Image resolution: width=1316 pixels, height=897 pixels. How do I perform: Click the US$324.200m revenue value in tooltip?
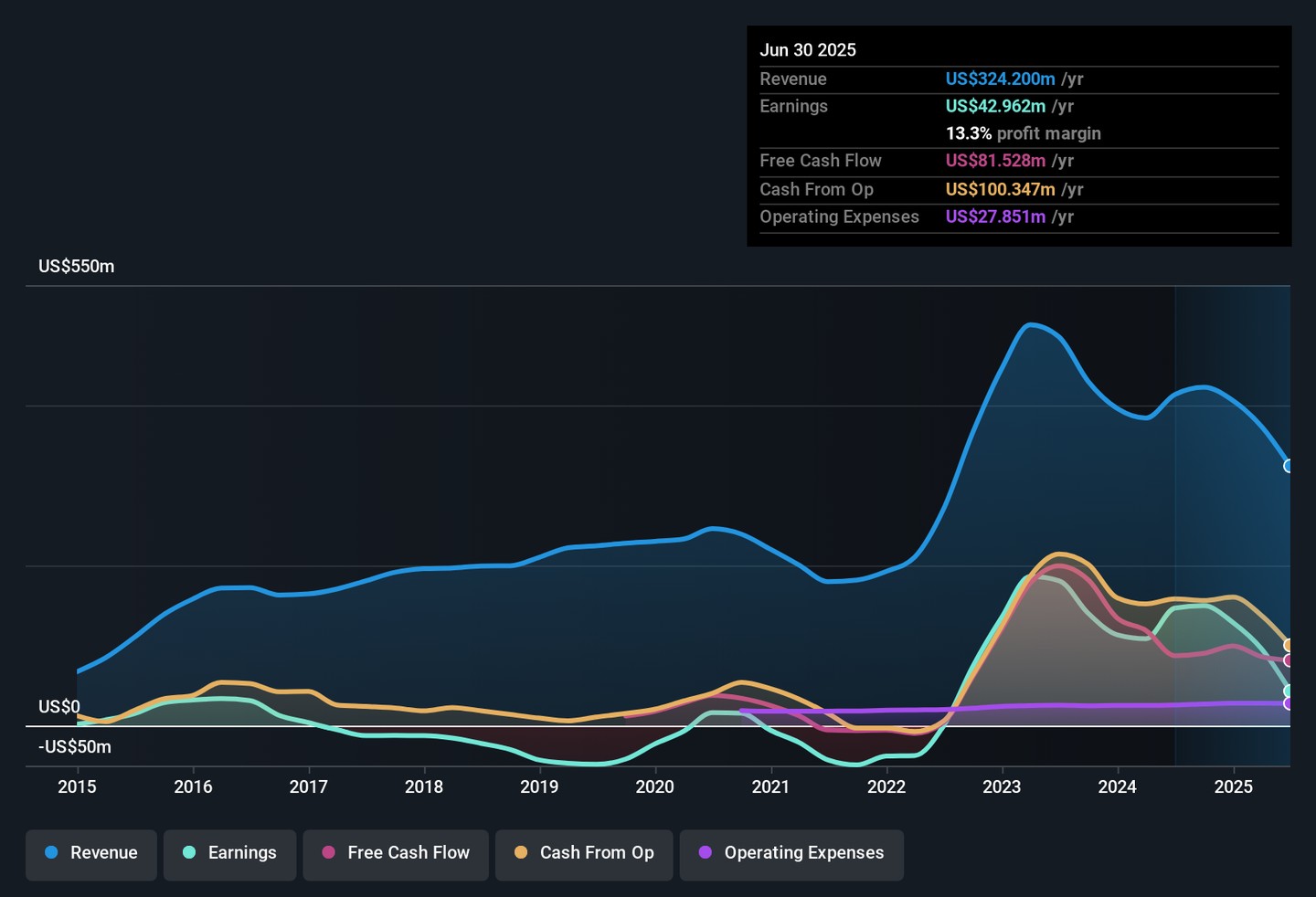tap(1000, 79)
